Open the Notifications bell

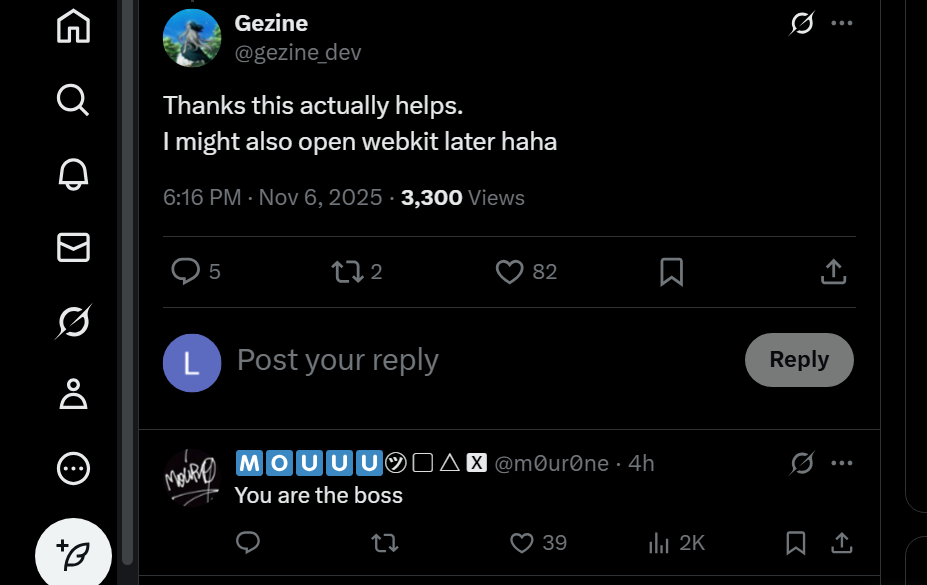tap(73, 174)
